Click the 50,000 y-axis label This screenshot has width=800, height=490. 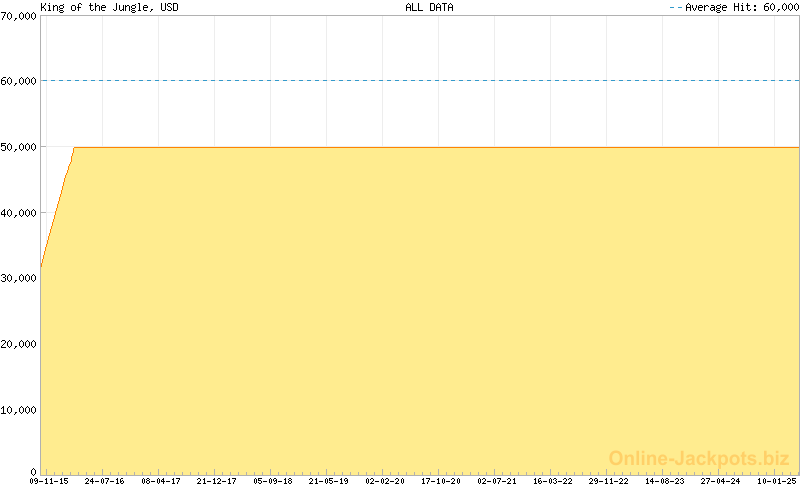pyautogui.click(x=18, y=147)
